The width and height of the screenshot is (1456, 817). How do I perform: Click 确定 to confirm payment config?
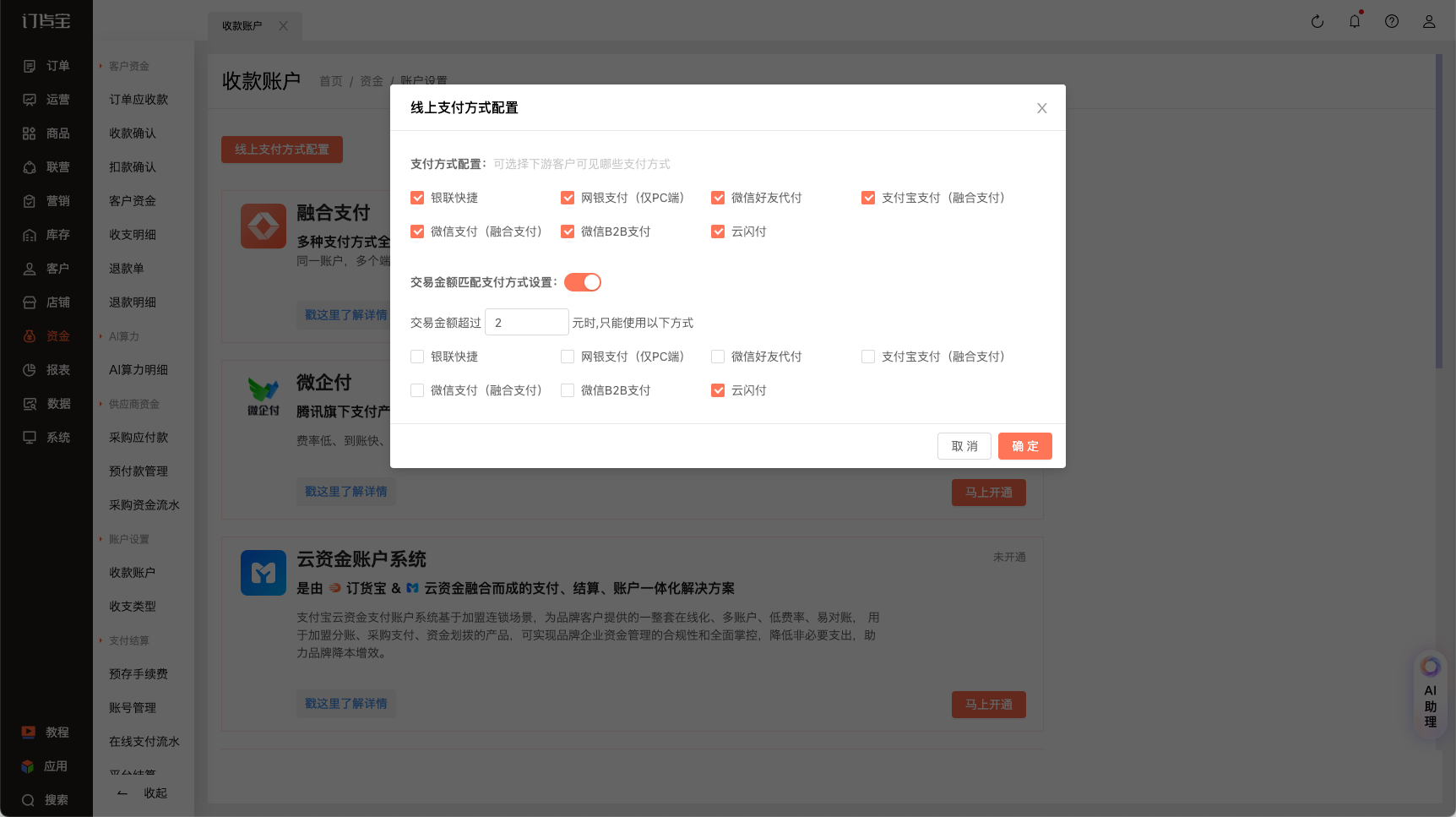click(1025, 446)
